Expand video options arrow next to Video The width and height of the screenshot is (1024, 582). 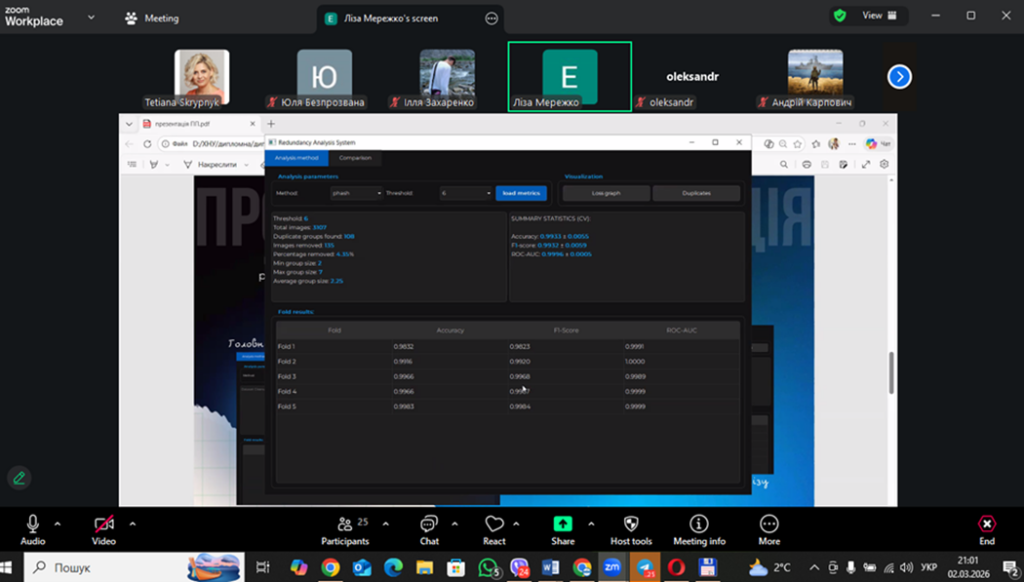pos(132,523)
